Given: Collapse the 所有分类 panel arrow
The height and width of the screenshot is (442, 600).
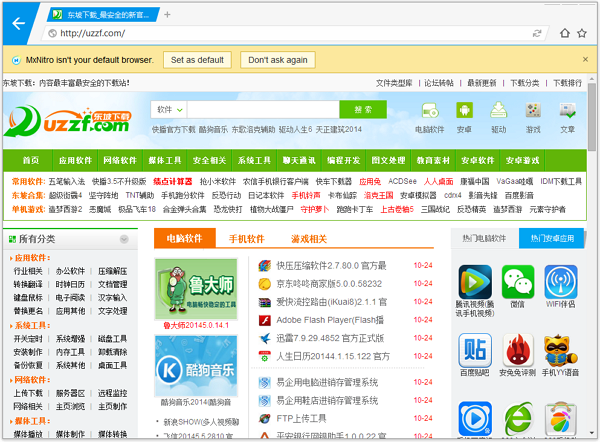Looking at the screenshot, I should [124, 239].
